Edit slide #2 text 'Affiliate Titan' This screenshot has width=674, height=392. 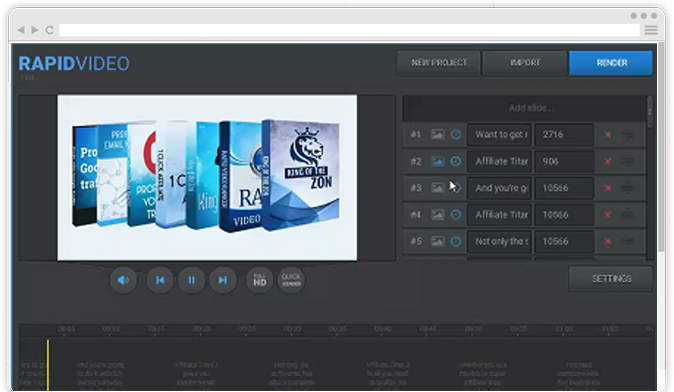pyautogui.click(x=499, y=161)
